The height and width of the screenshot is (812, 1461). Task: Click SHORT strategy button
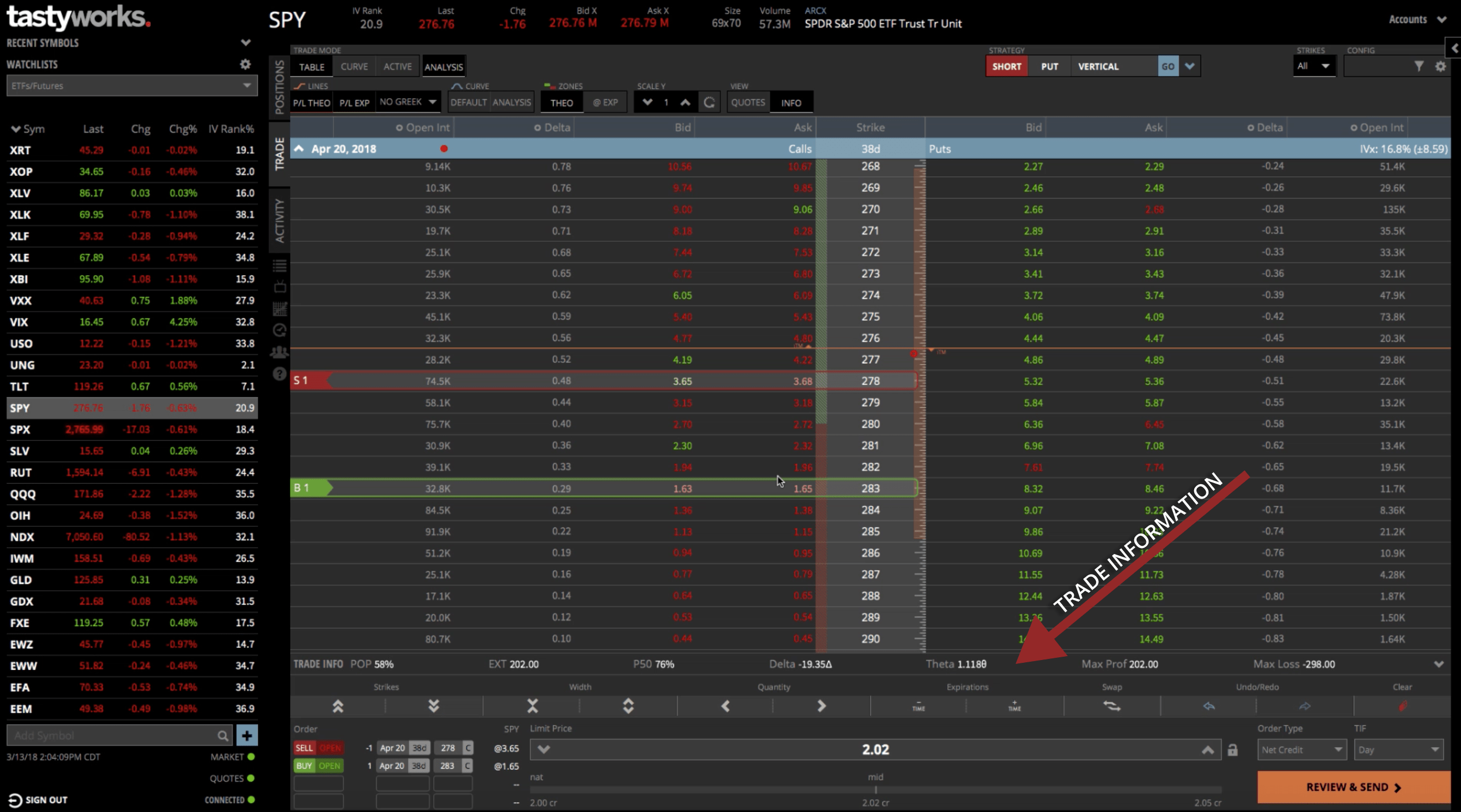point(1007,67)
